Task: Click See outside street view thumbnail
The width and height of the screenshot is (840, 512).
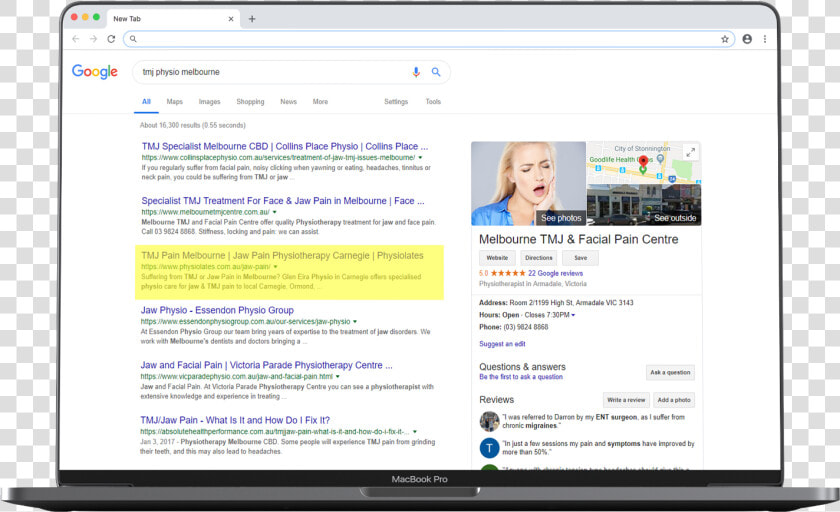Action: pyautogui.click(x=675, y=218)
